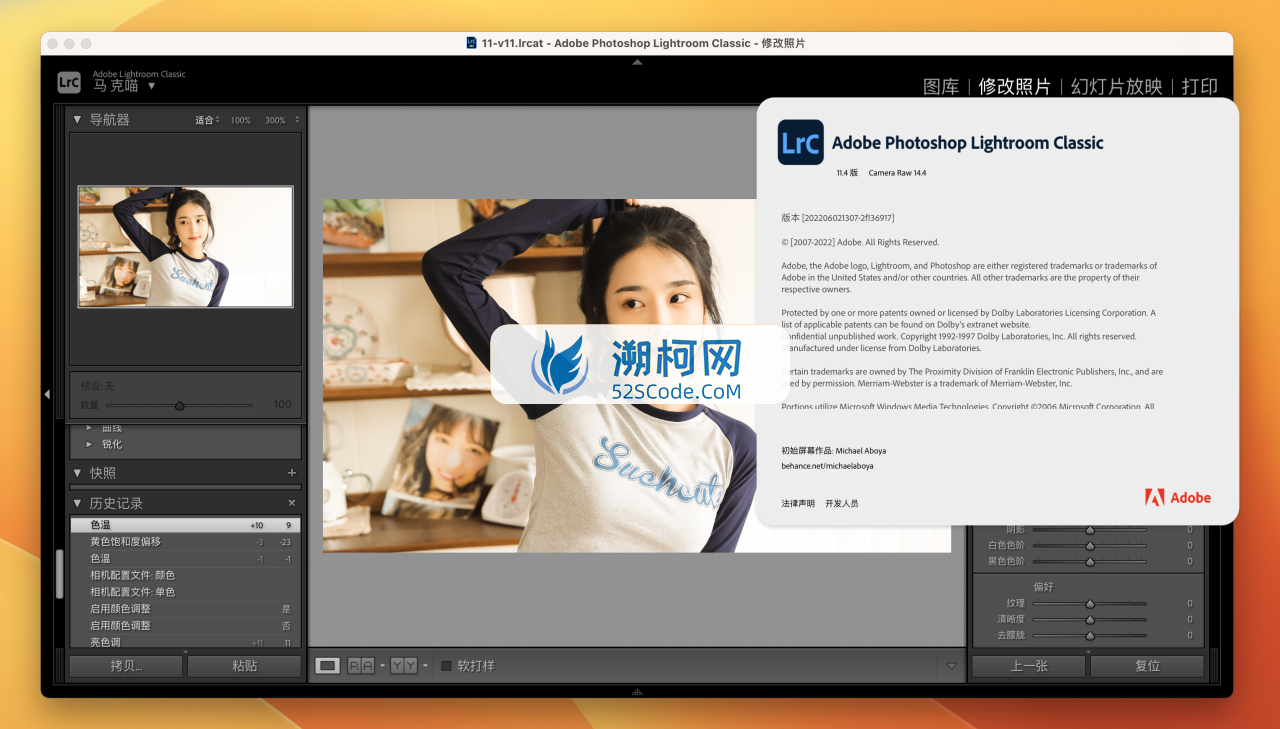Click the left panel scrollbar handle
This screenshot has height=729, width=1280.
point(59,573)
